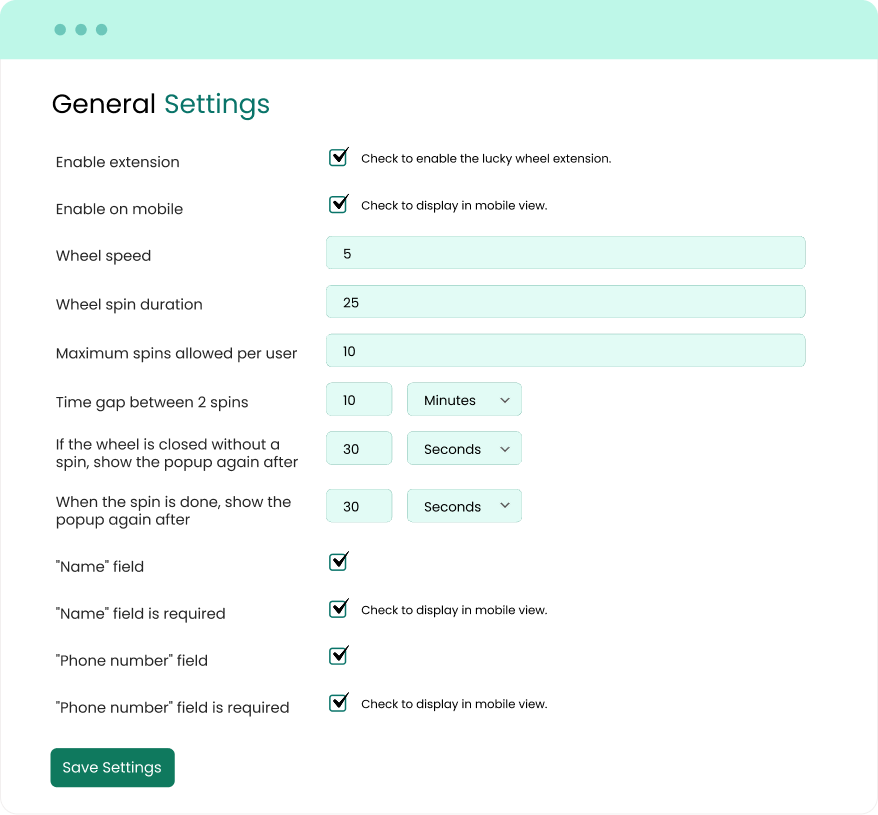
Task: Open the Minutes time gap dropdown
Action: (x=464, y=399)
